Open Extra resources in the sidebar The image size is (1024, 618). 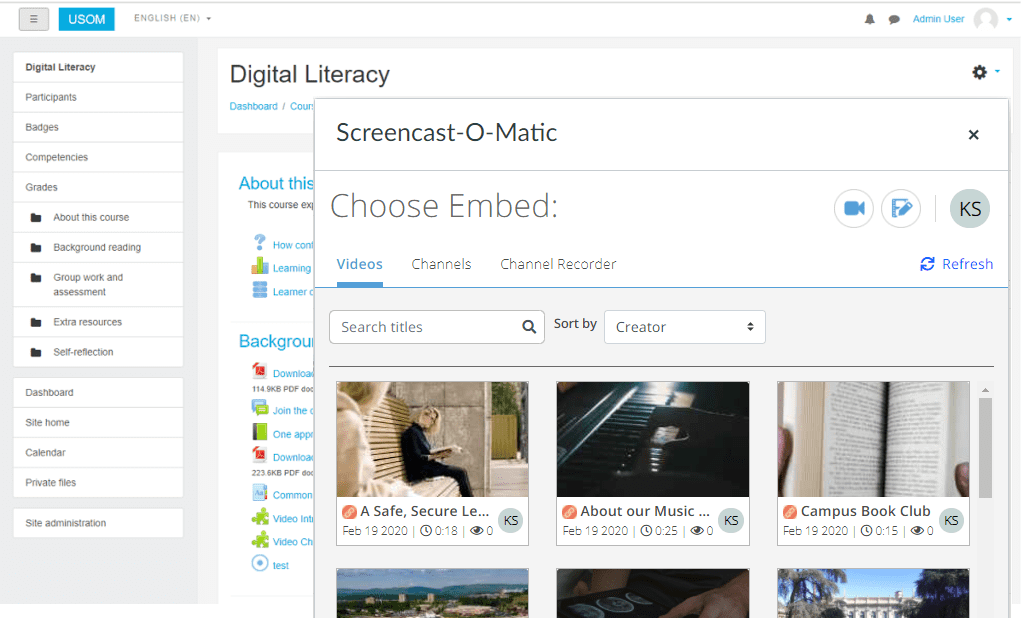[x=98, y=322]
